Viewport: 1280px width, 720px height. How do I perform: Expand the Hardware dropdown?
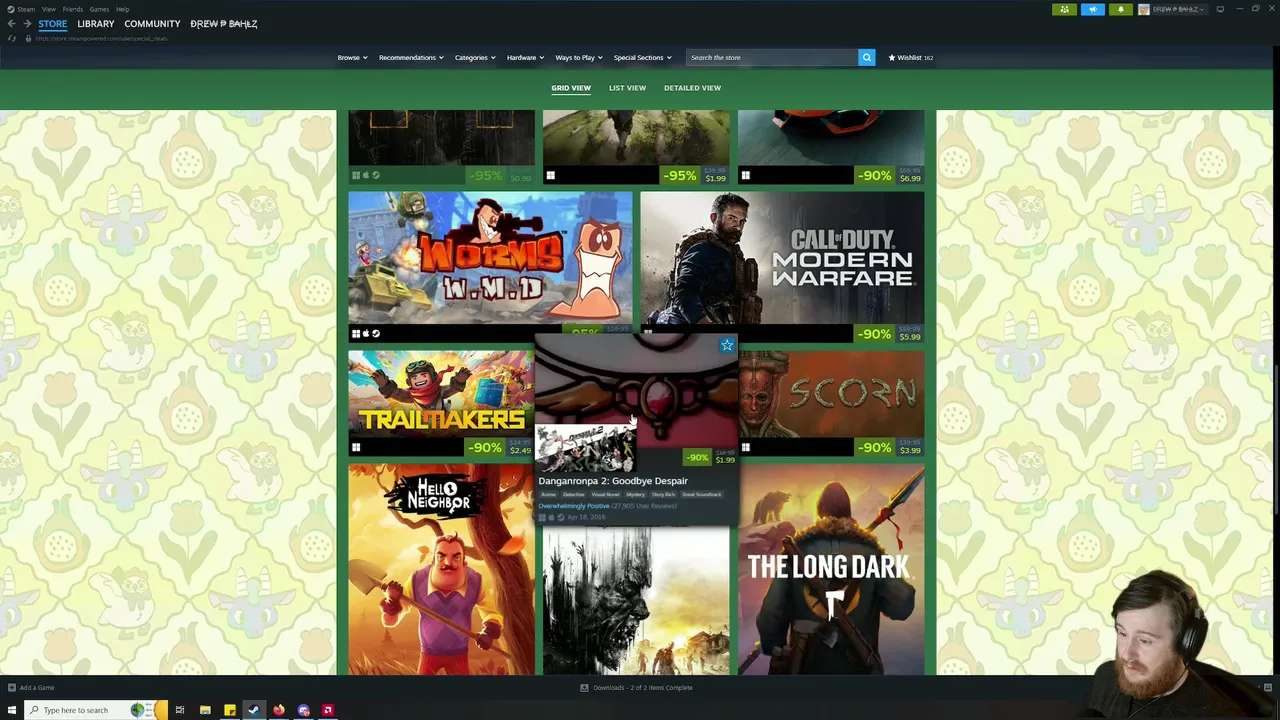[x=525, y=57]
